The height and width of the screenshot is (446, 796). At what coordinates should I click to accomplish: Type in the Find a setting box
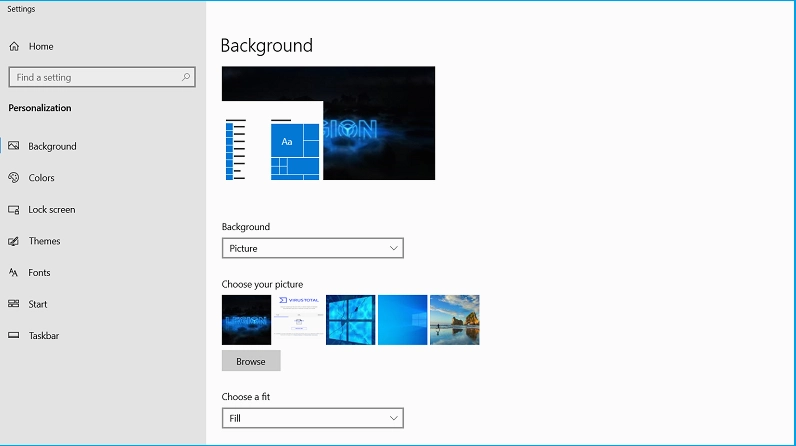pyautogui.click(x=95, y=77)
